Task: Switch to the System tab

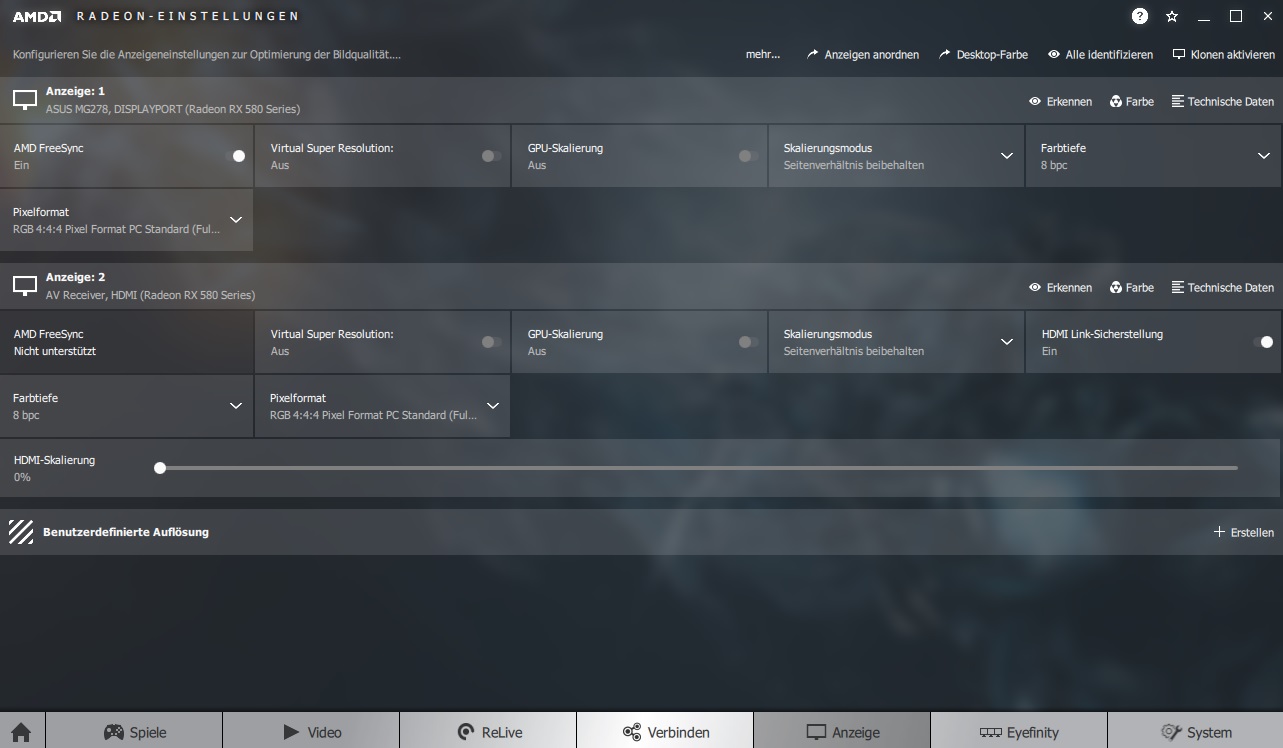Action: (1195, 731)
